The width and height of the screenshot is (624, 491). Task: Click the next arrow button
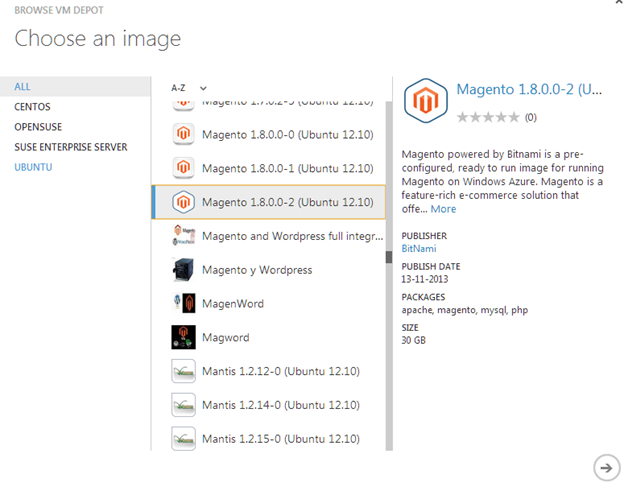604,466
